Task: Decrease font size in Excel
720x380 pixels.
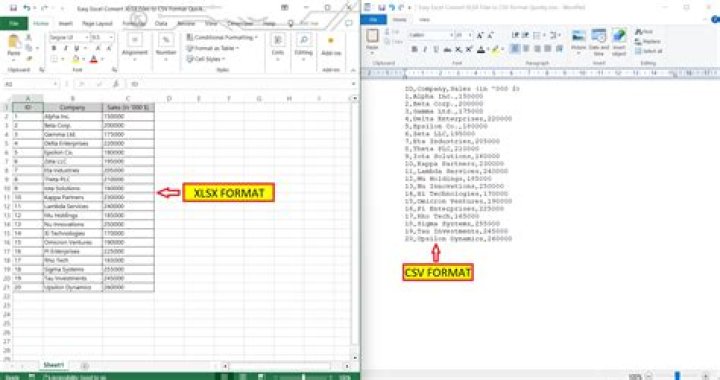Action: (109, 48)
